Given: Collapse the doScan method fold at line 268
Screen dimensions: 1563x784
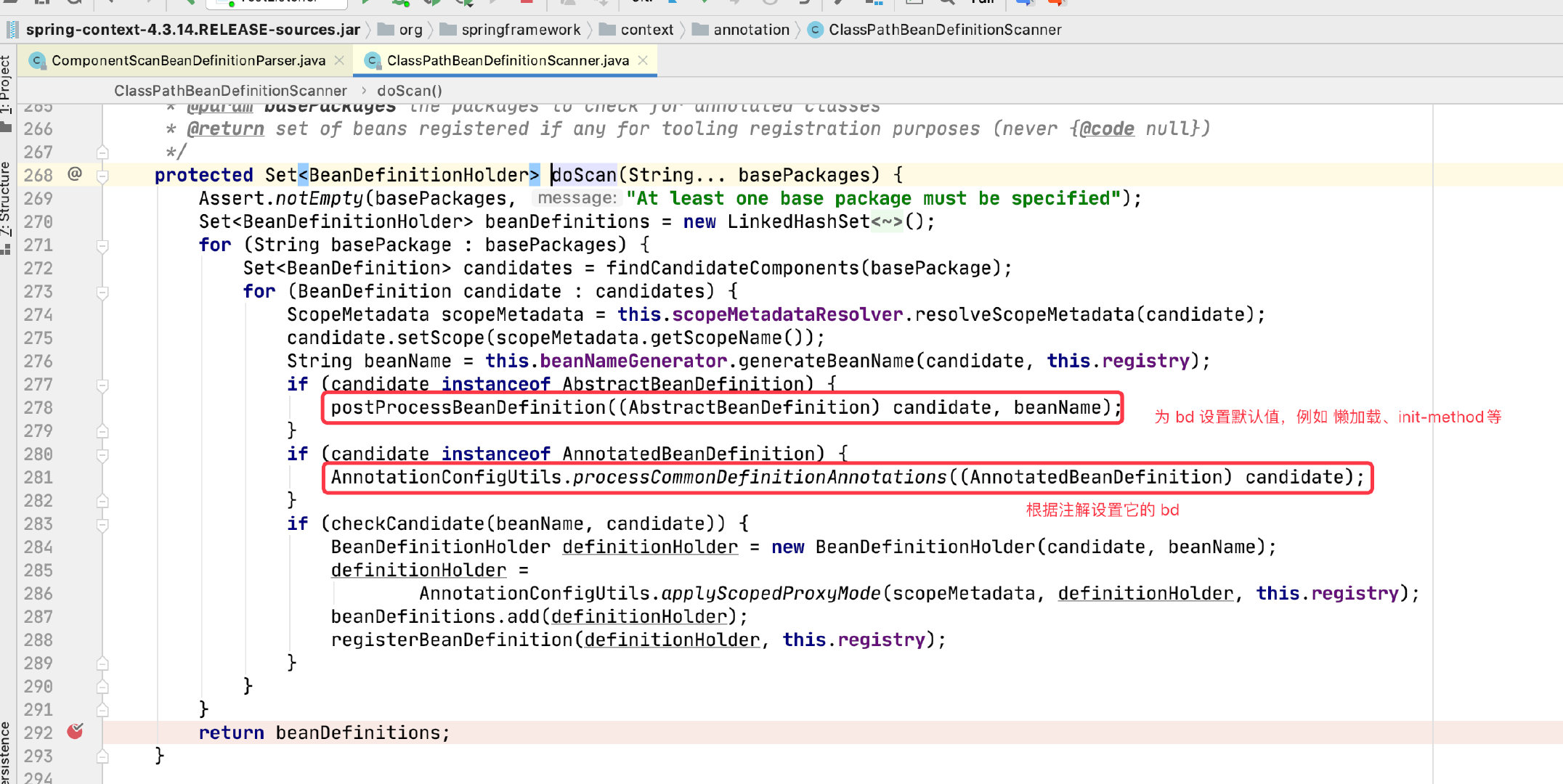Looking at the screenshot, I should point(102,176).
